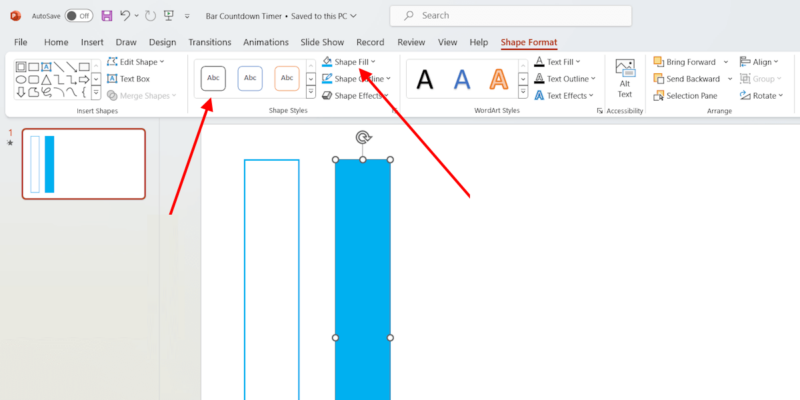Pick the straight line shape
800x400 pixels.
coord(59,67)
